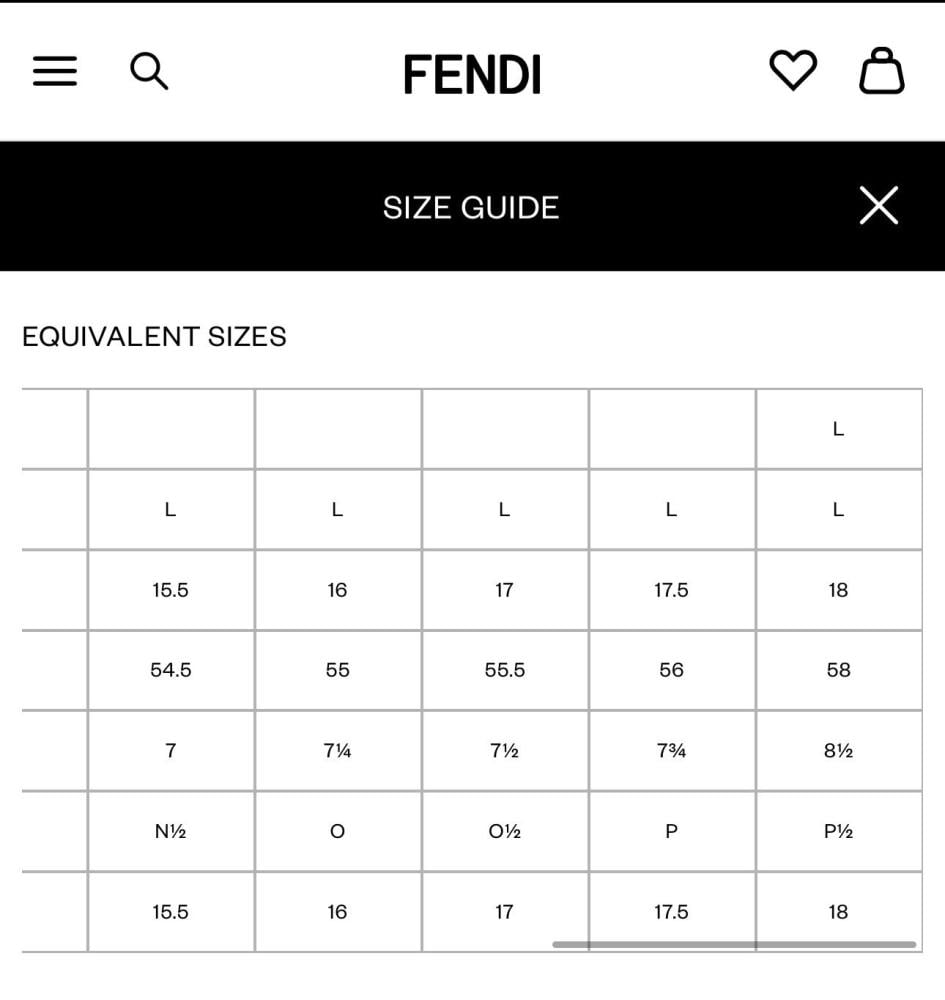Screen dimensions: 945x1000
Task: Select the O½ size cell
Action: pos(505,831)
